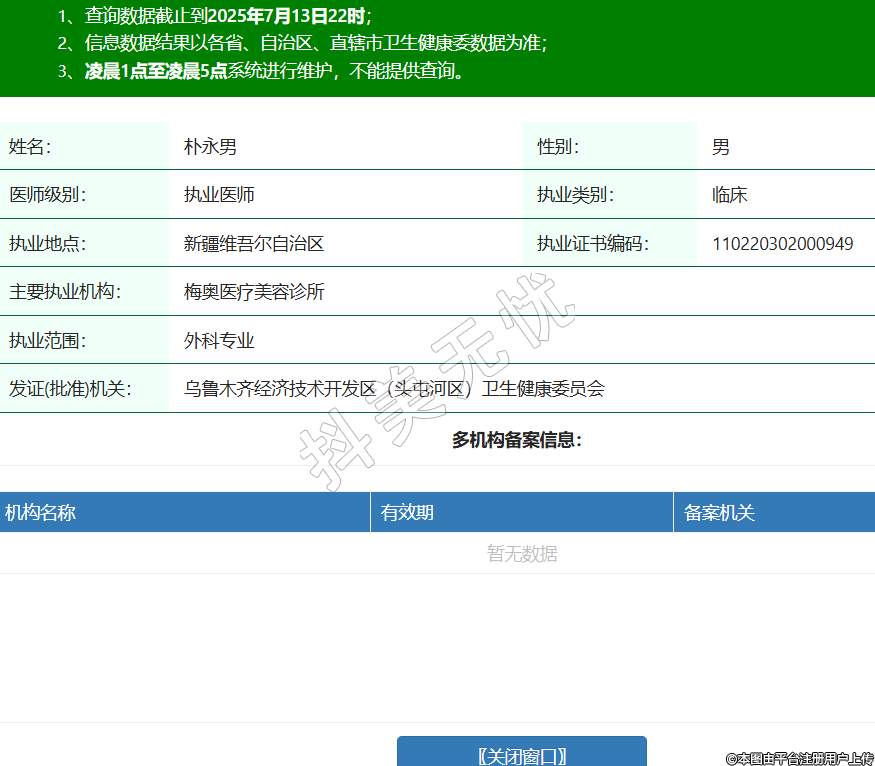Image resolution: width=875 pixels, height=766 pixels.
Task: Click the 【关闭窗口】 button
Action: [521, 756]
